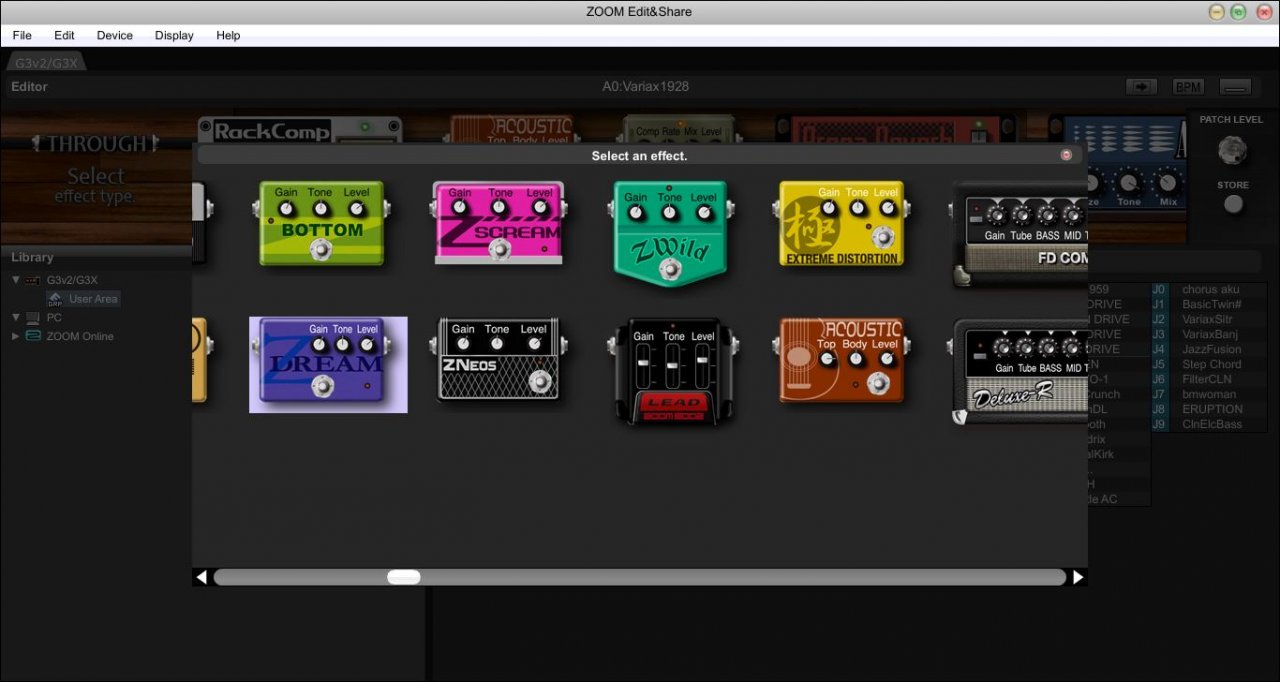Open the Edit menu
This screenshot has width=1280, height=682.
pos(64,35)
